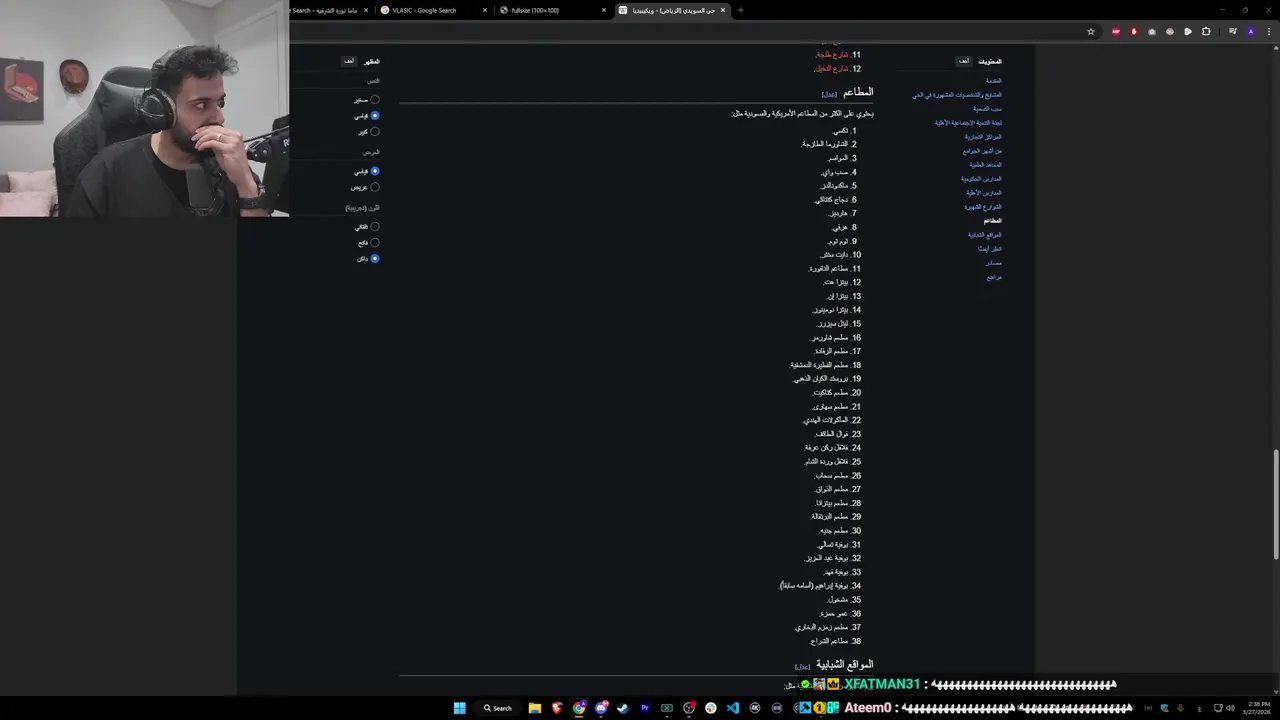Jump to المعاهد العلمية in contents

pos(985,165)
